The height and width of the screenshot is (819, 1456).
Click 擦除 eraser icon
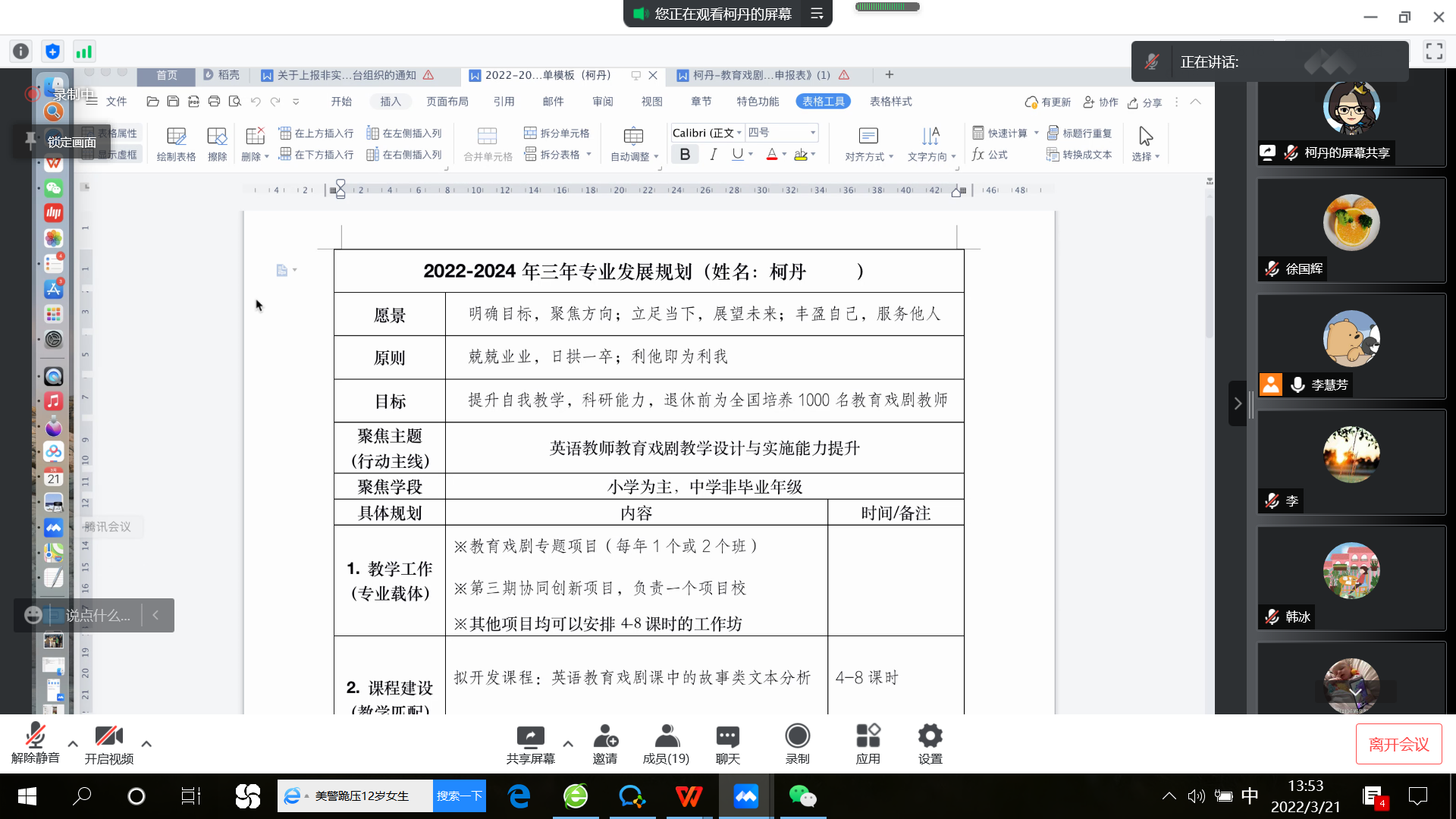pos(217,144)
